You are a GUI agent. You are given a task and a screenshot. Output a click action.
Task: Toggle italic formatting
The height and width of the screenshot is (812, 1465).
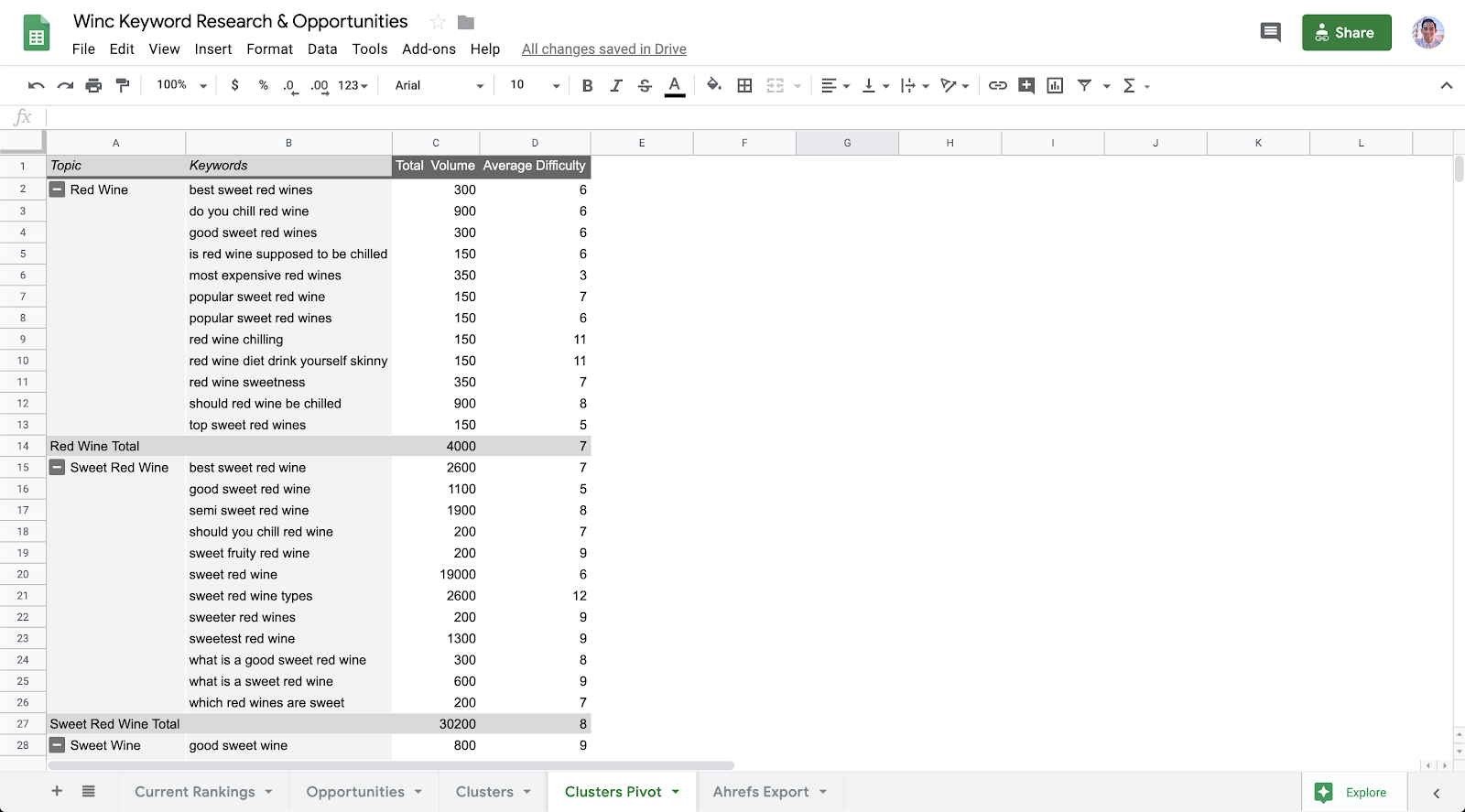click(616, 85)
